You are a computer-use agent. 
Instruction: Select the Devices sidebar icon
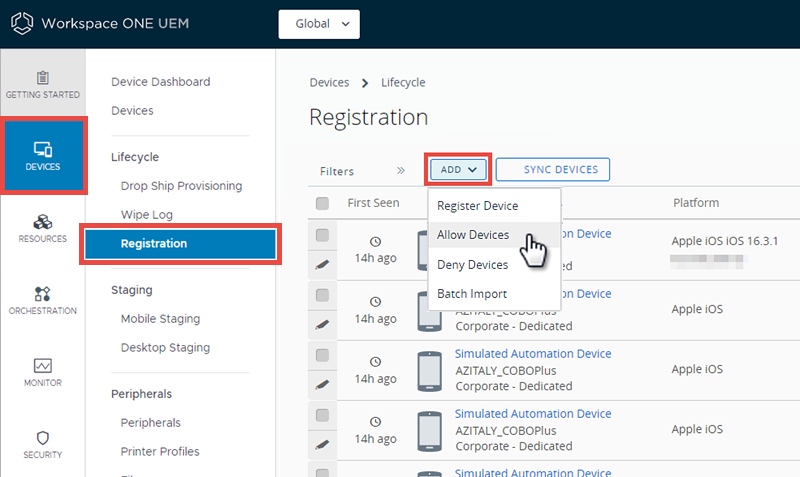(x=43, y=156)
